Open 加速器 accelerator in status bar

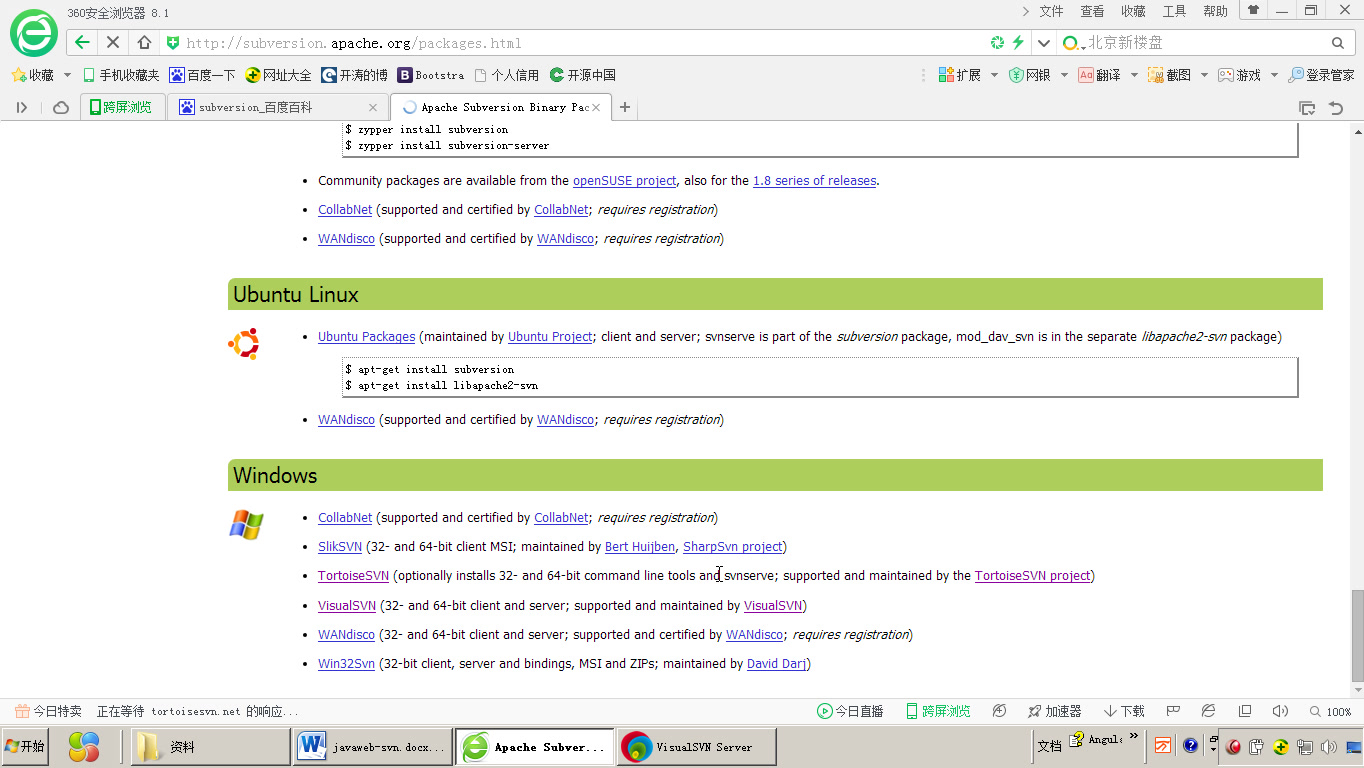1055,711
